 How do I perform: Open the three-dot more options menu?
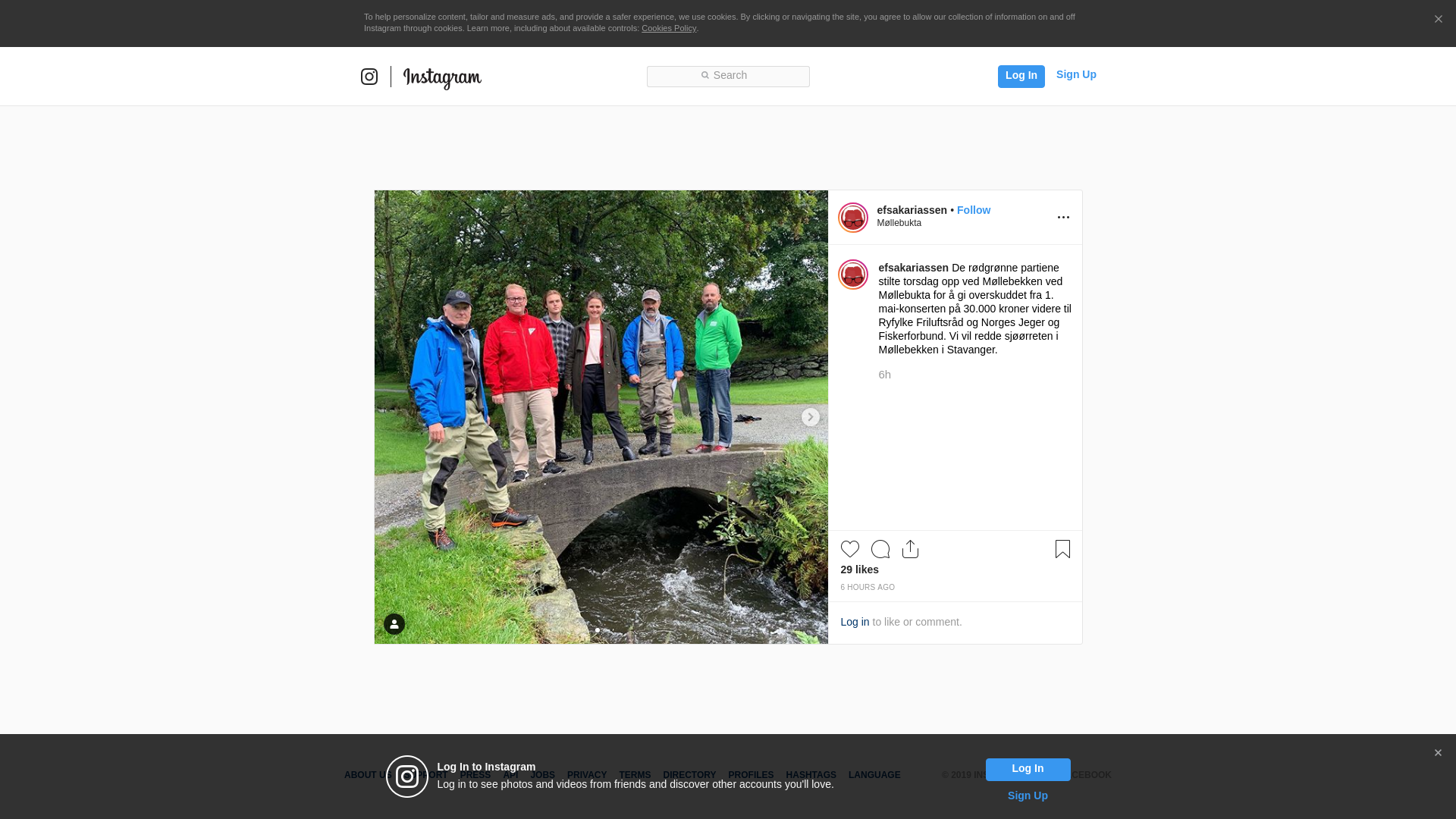(1063, 218)
